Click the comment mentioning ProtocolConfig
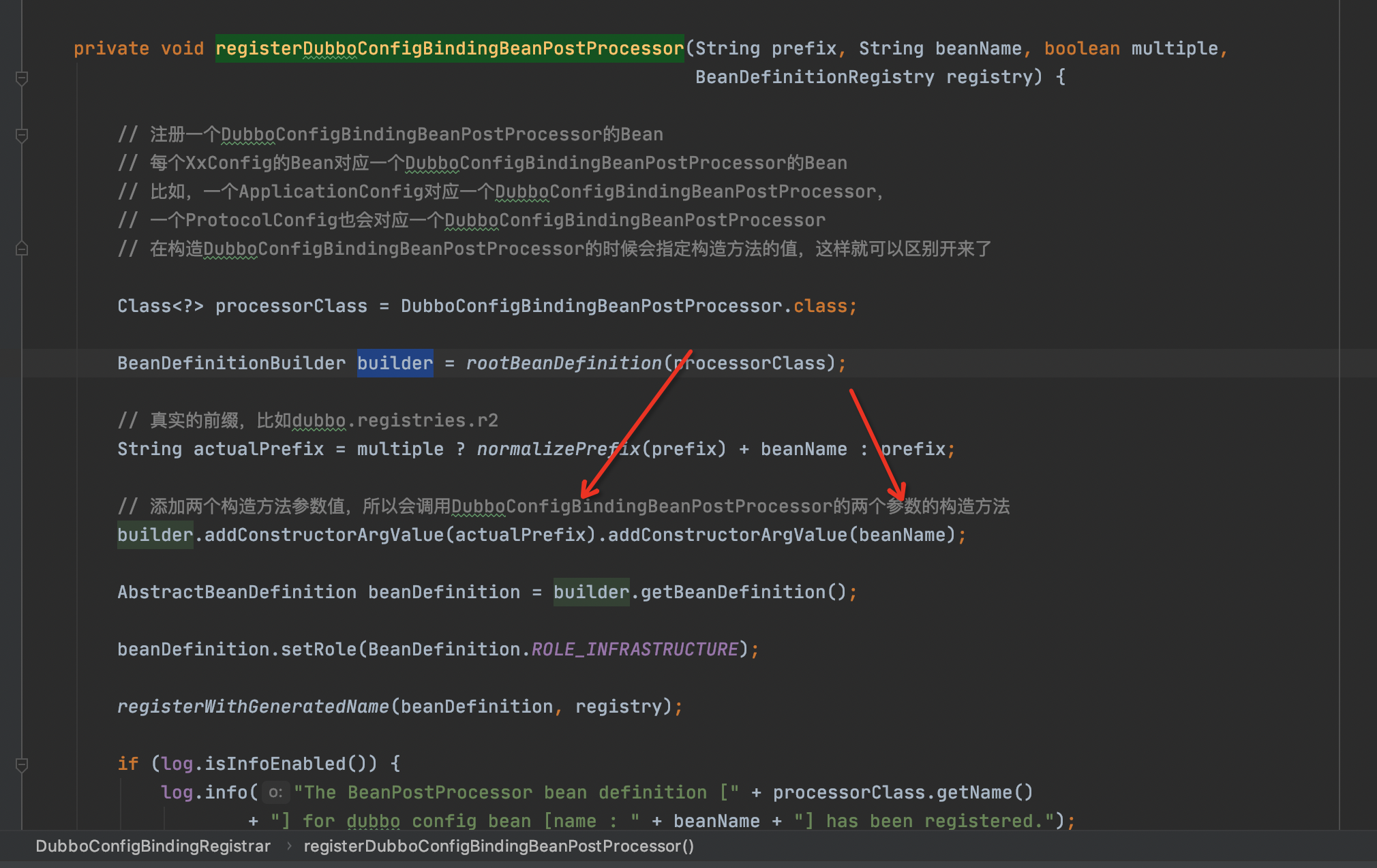1377x868 pixels. (472, 220)
